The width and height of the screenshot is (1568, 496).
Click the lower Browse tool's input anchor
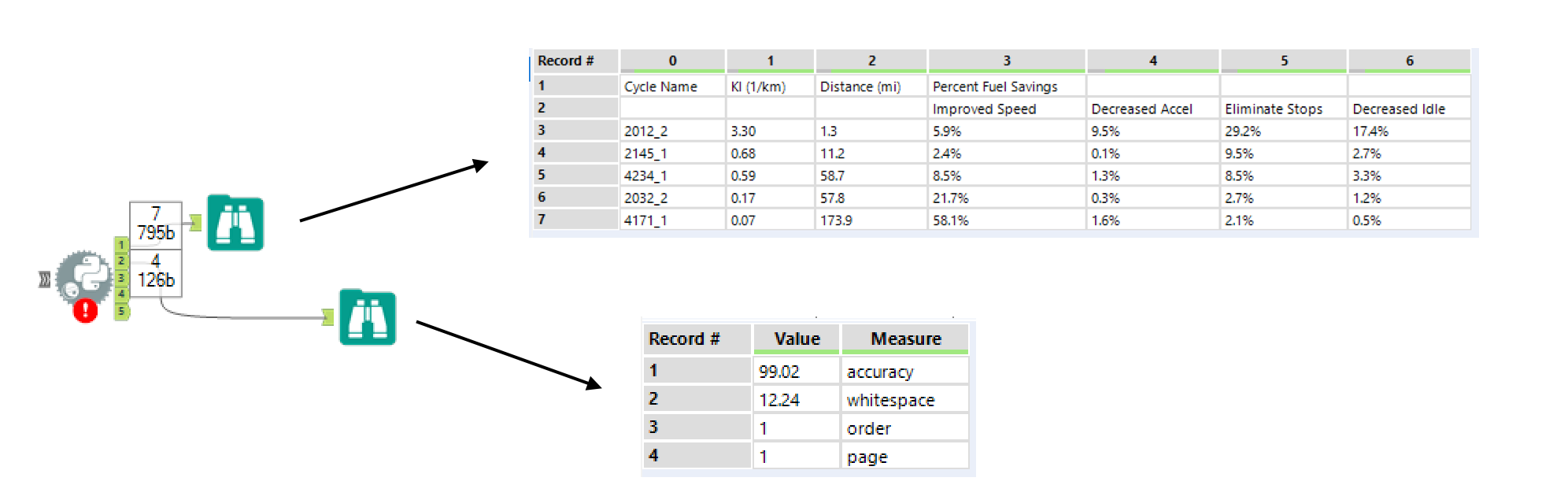pos(328,317)
